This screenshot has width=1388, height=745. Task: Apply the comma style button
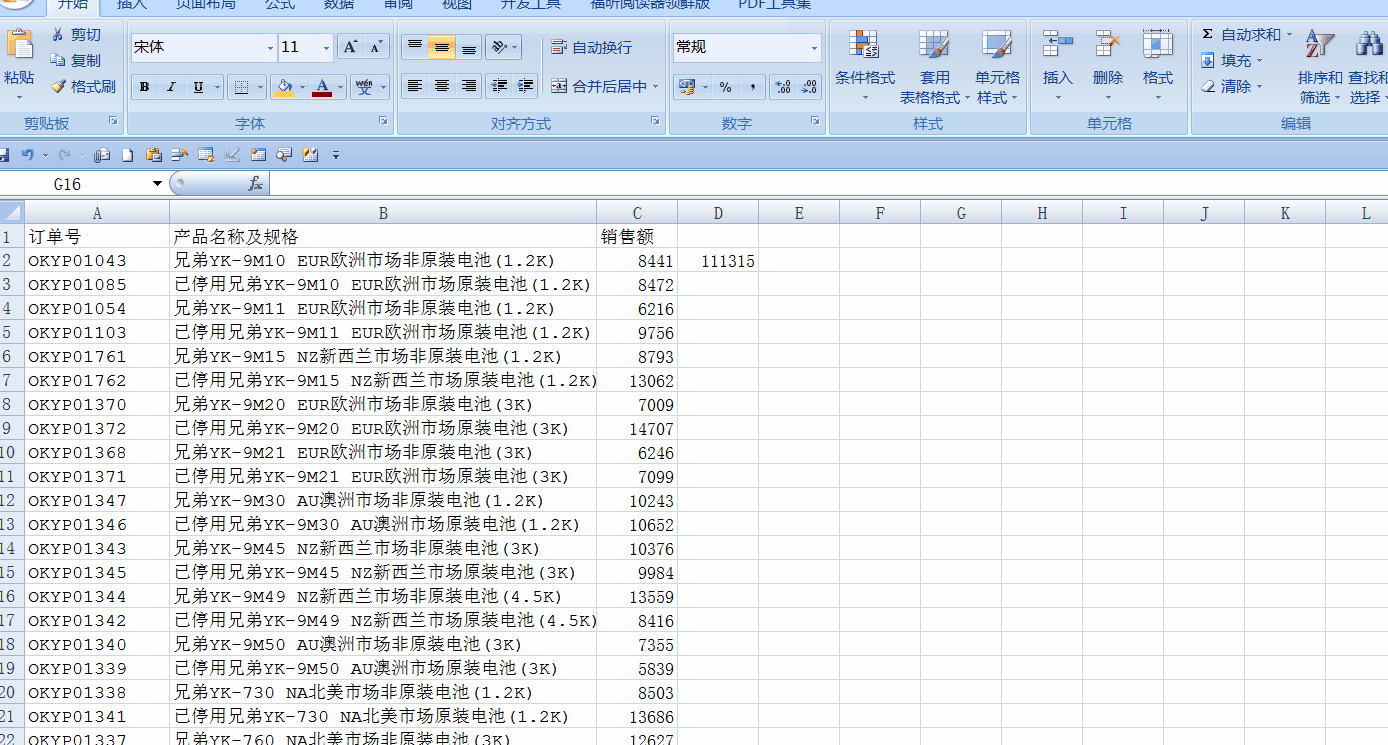[752, 87]
